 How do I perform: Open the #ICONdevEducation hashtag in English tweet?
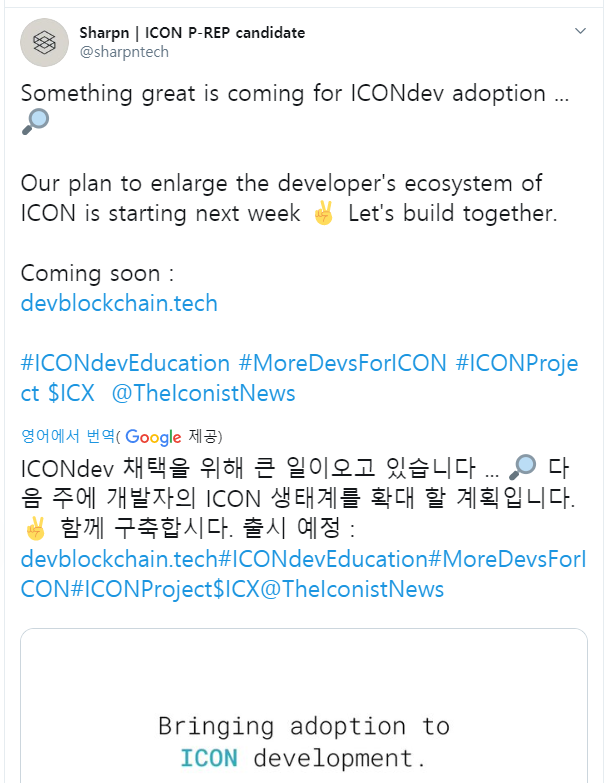[125, 363]
